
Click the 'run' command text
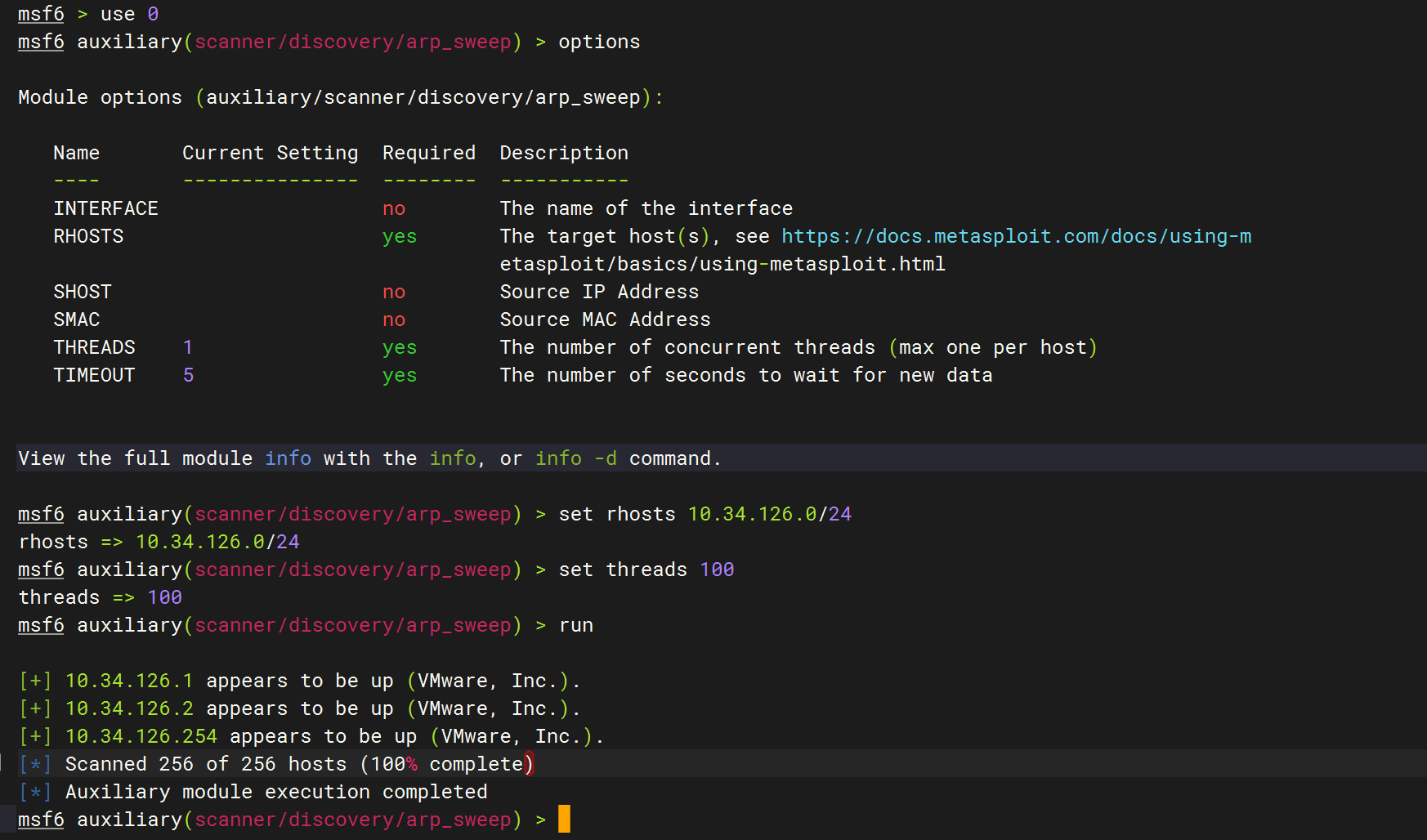pos(576,625)
